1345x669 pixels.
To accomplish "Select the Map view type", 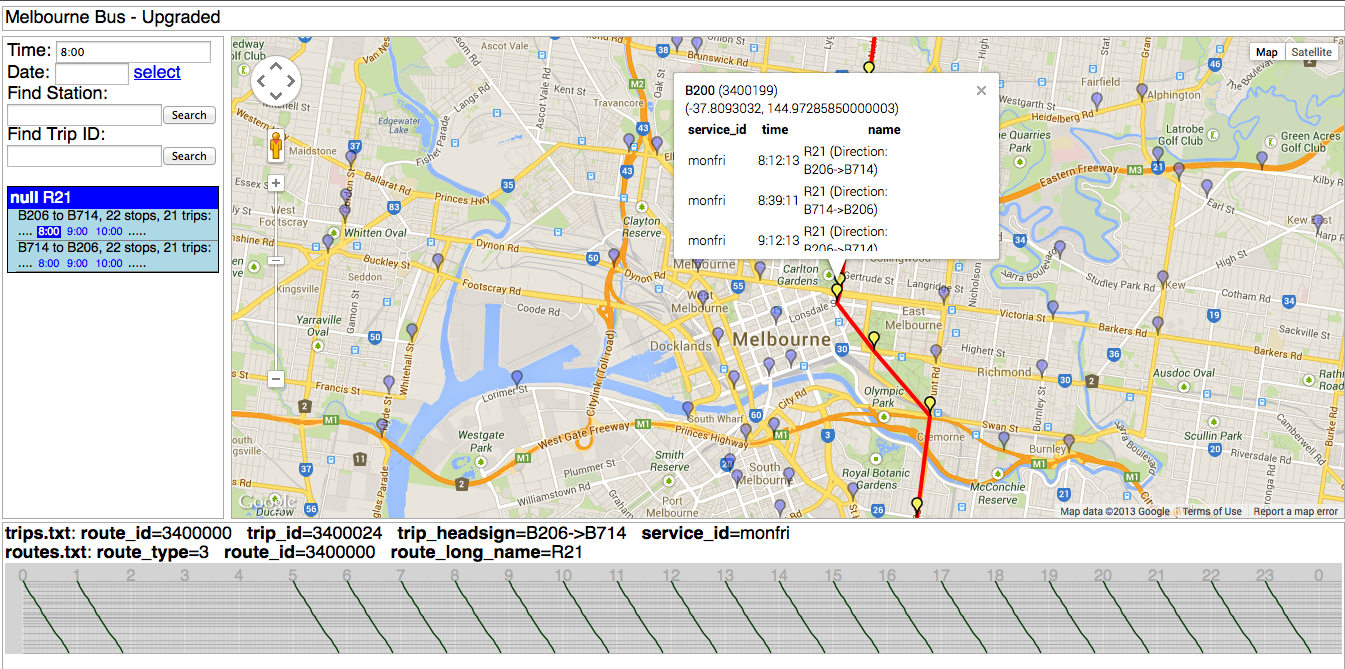I will point(1267,52).
